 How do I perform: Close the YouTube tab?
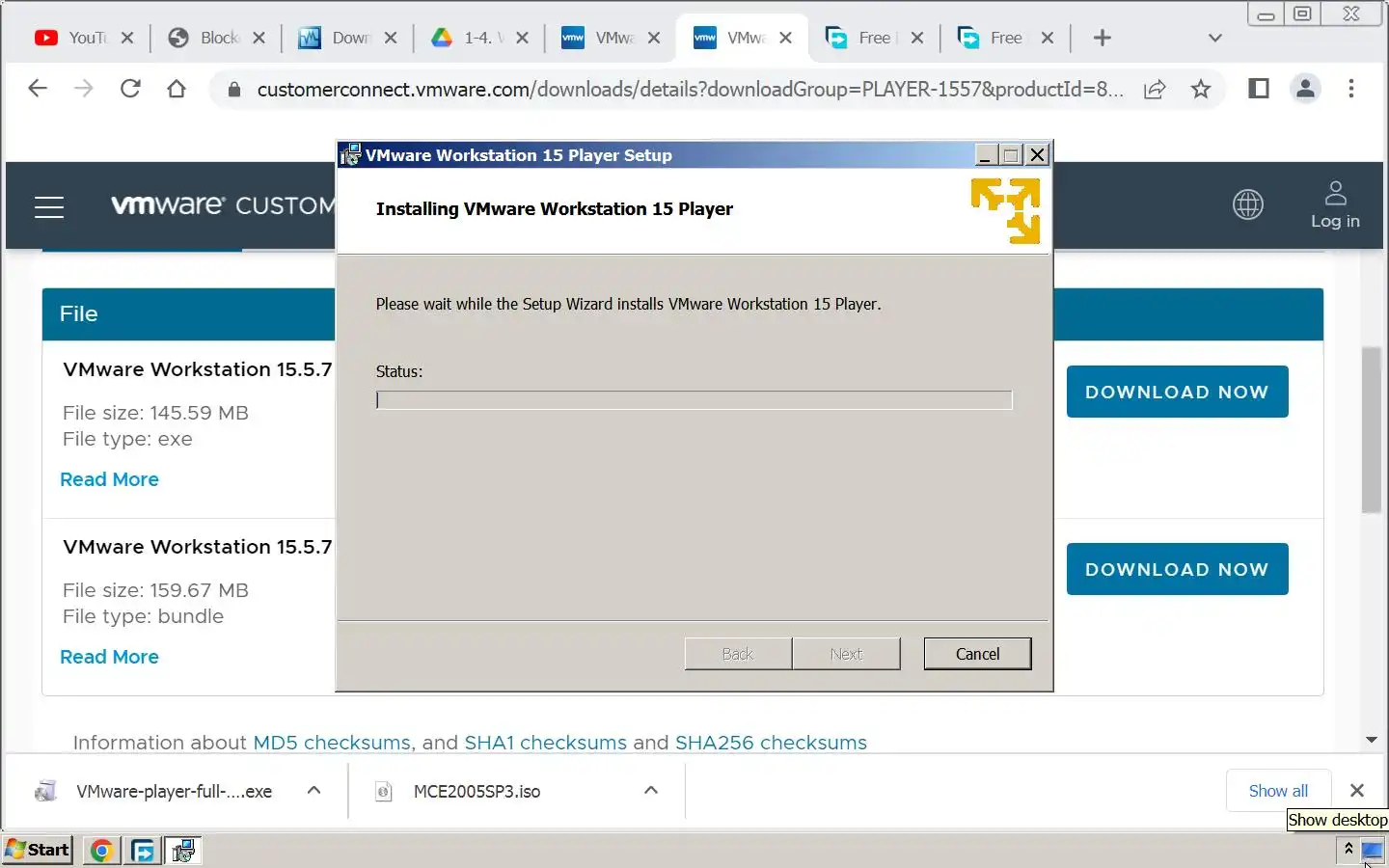pos(127,38)
